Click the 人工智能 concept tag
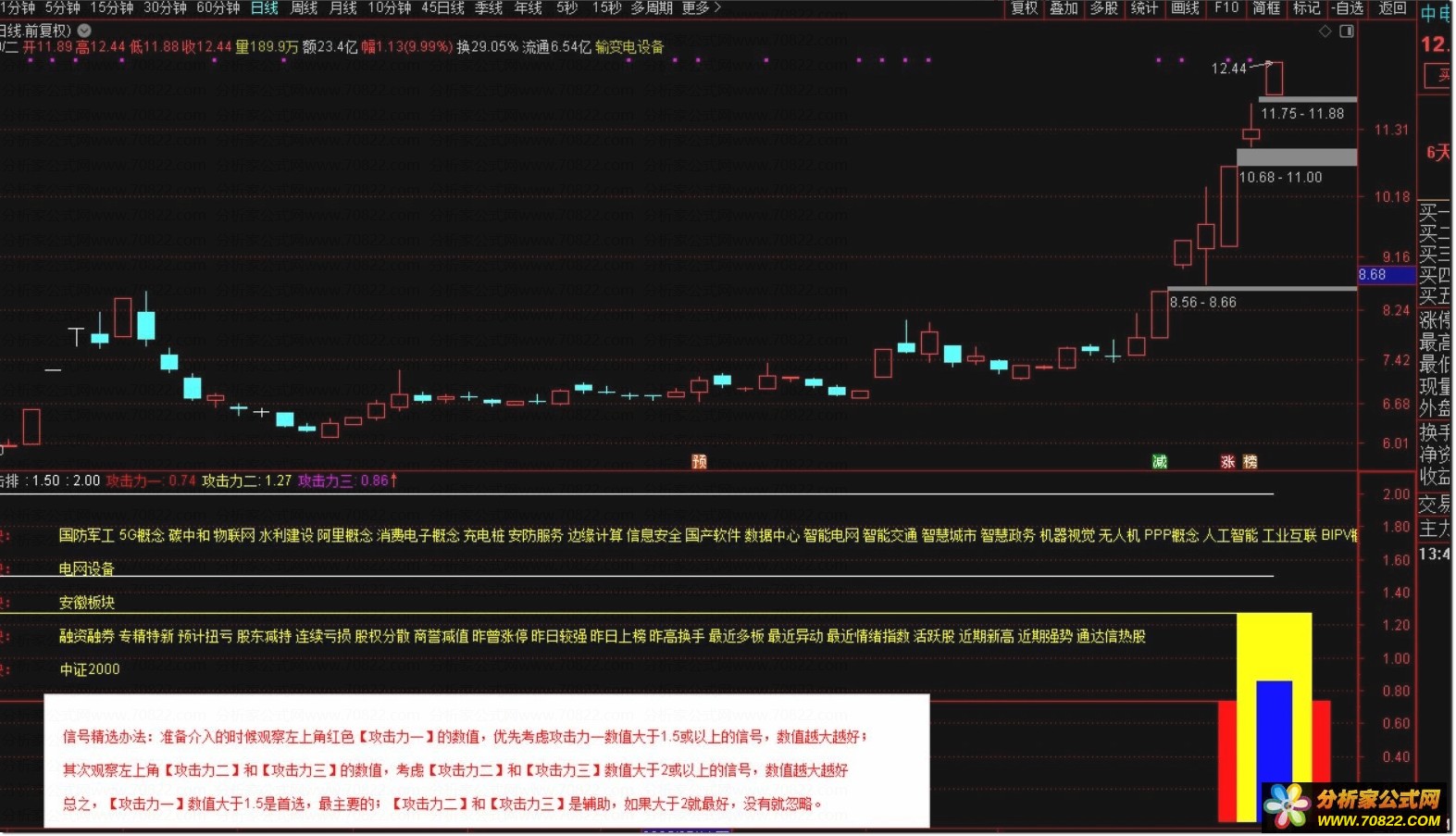This screenshot has width=1456, height=836. click(x=1231, y=535)
